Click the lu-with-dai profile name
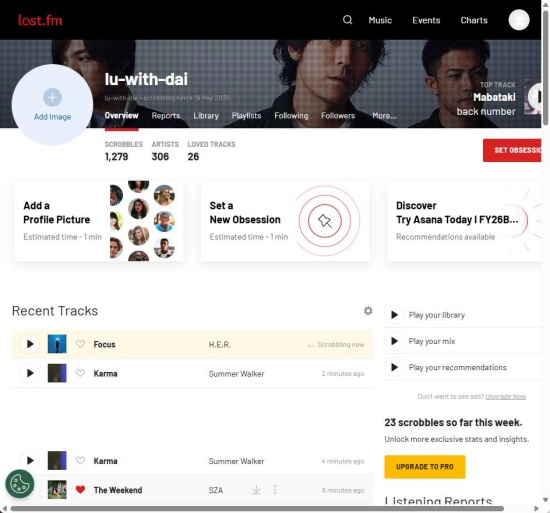 coord(146,79)
